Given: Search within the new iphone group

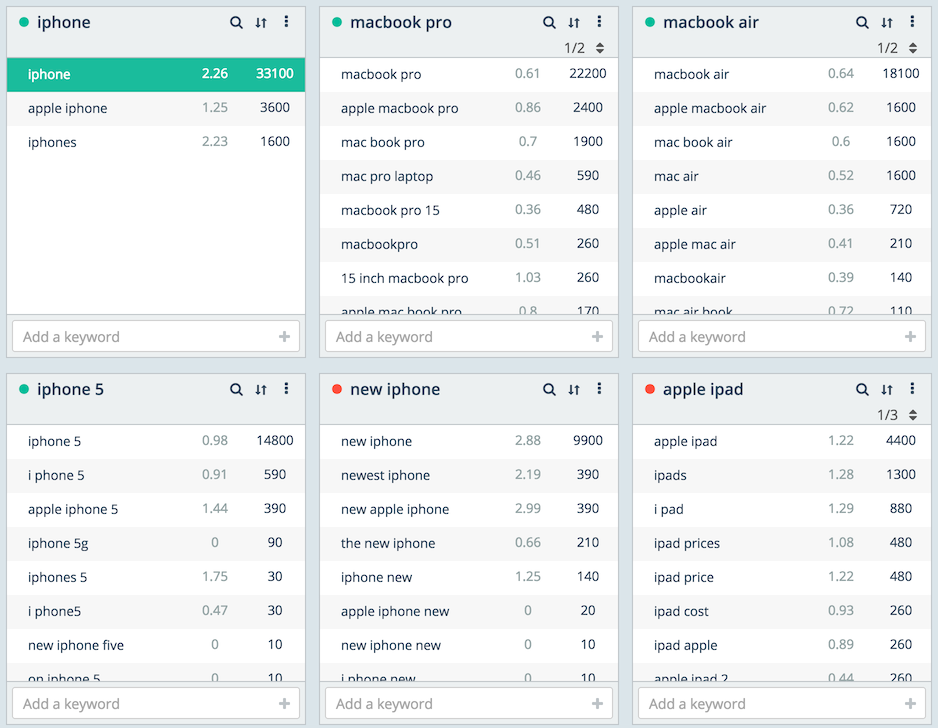Looking at the screenshot, I should (549, 389).
